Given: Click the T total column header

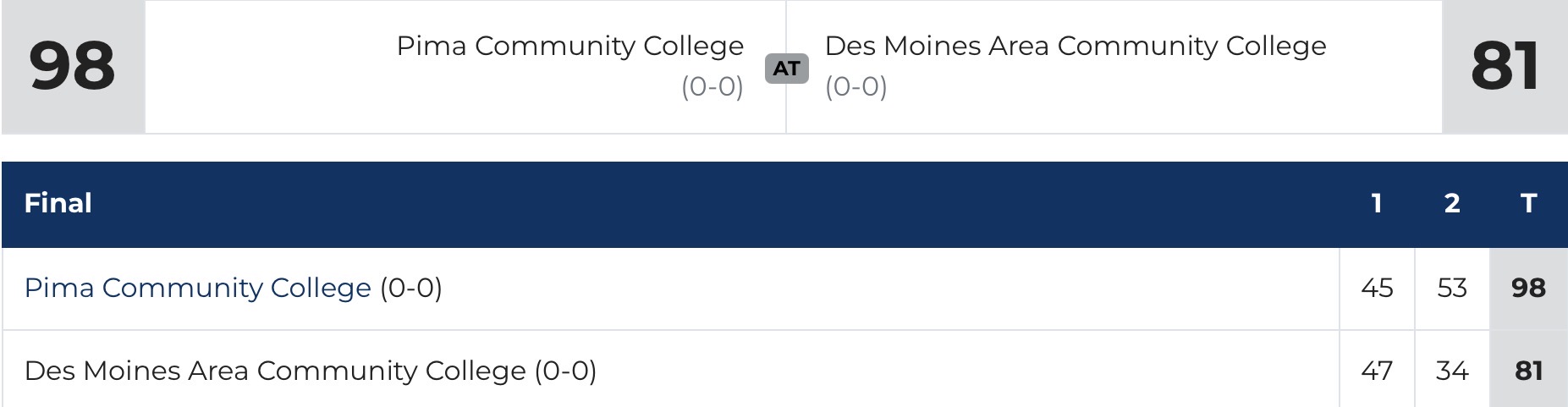Looking at the screenshot, I should click(x=1528, y=204).
